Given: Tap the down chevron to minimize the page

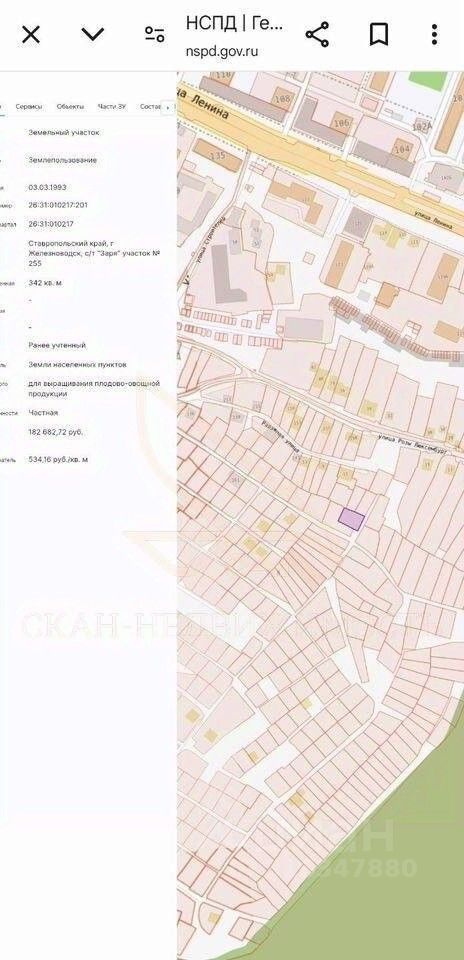Looking at the screenshot, I should 92,34.
